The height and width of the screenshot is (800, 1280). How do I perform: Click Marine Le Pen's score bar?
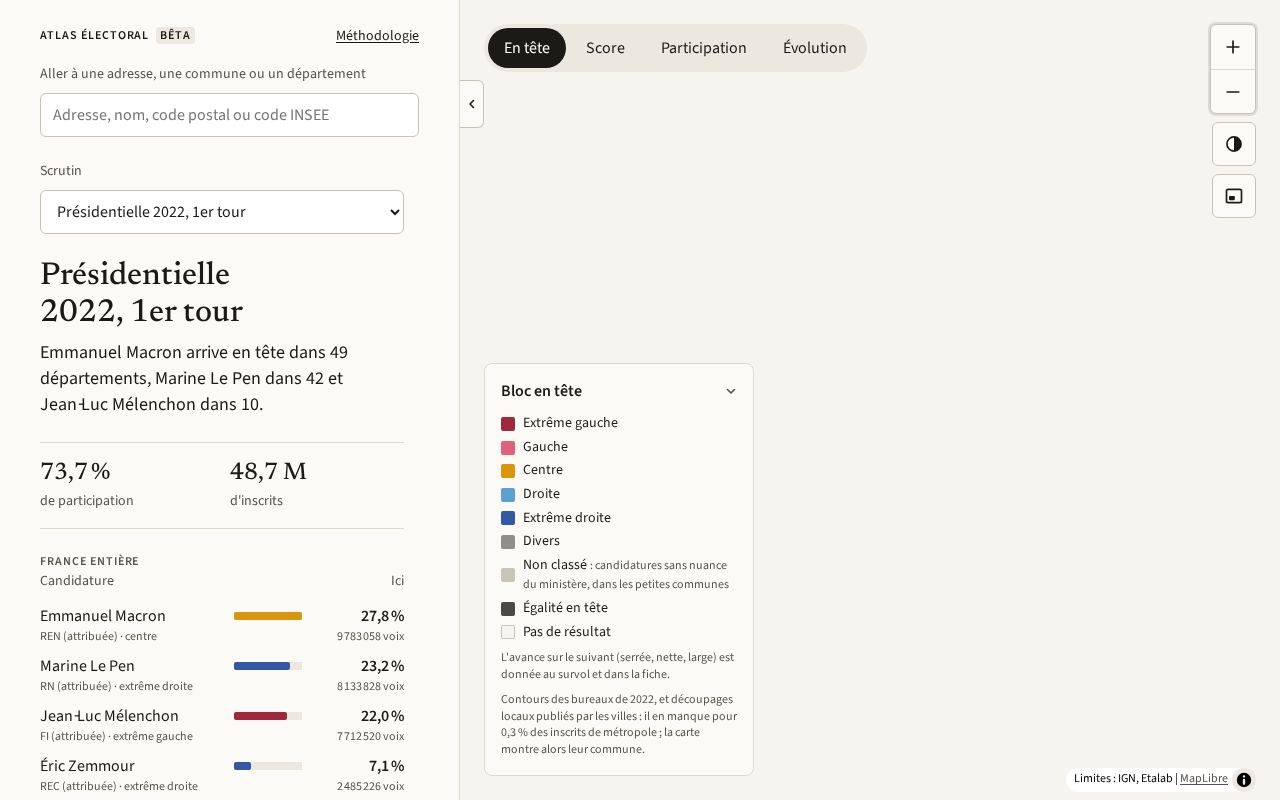point(268,666)
